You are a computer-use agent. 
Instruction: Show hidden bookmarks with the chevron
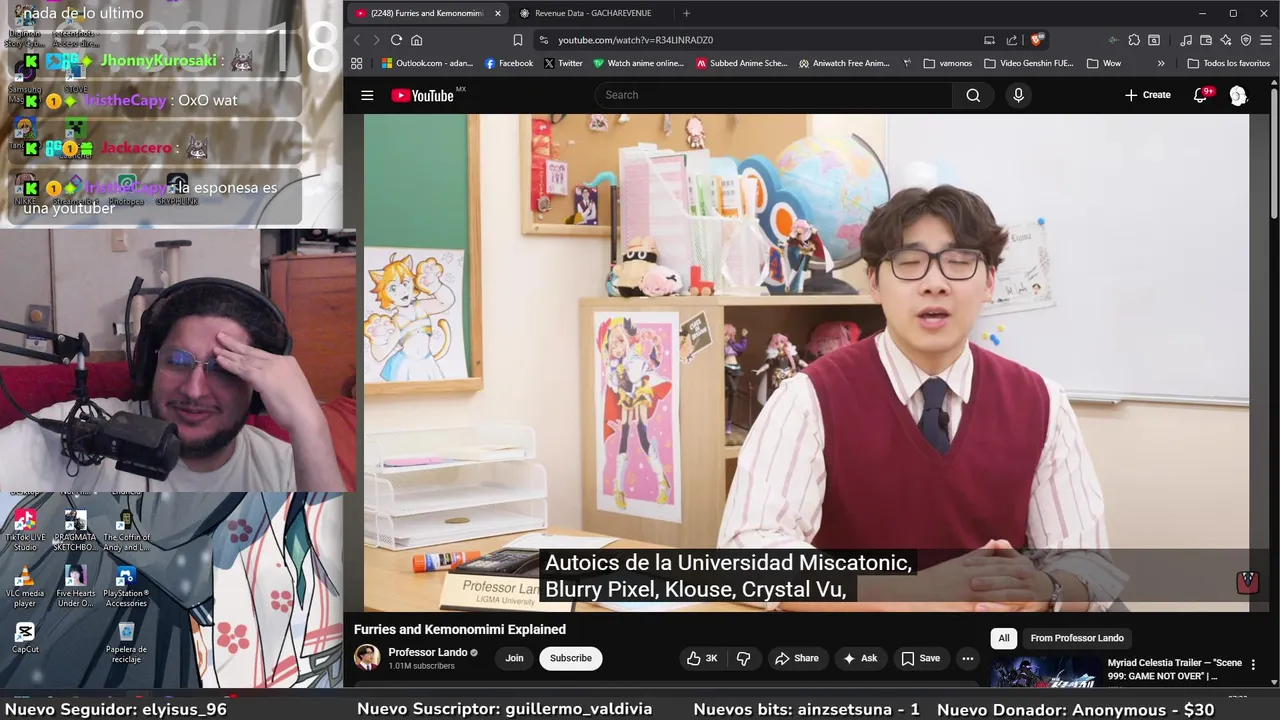click(x=1160, y=63)
